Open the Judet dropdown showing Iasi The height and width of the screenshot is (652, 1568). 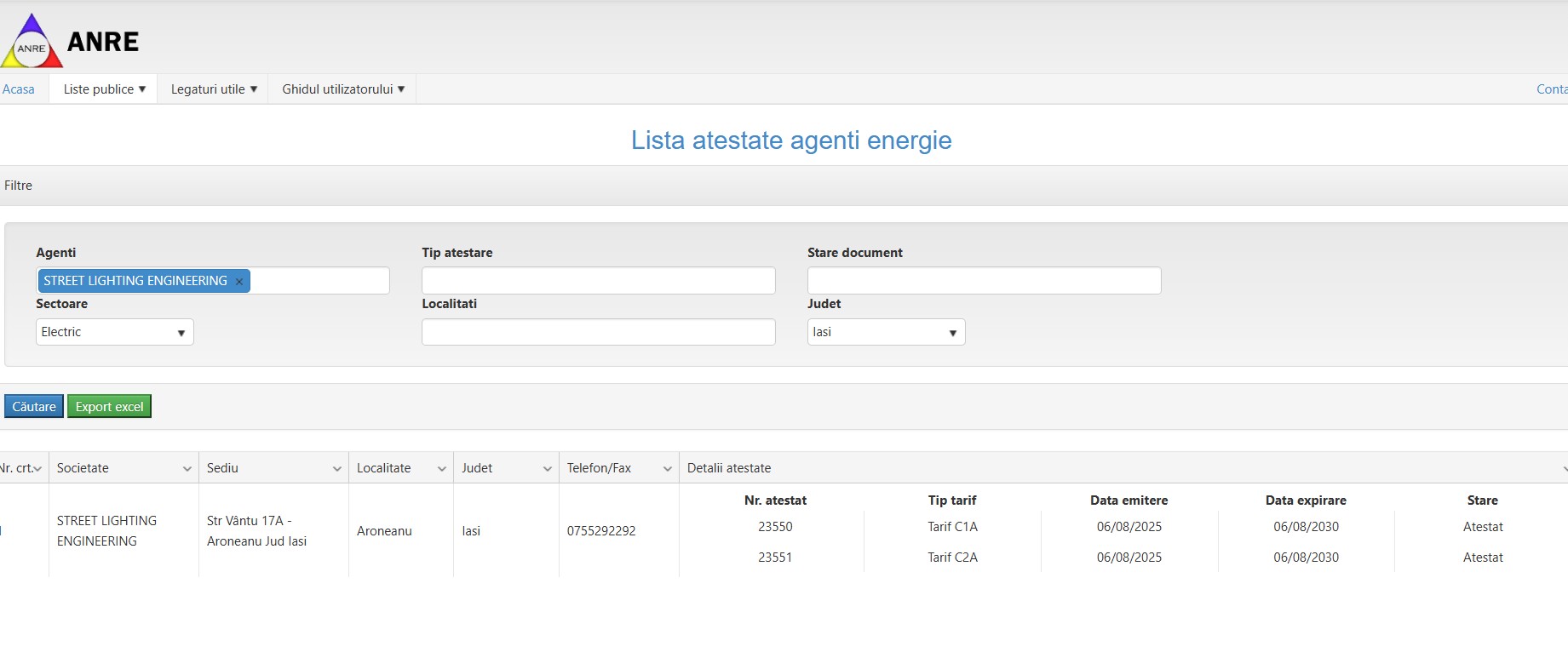click(886, 332)
